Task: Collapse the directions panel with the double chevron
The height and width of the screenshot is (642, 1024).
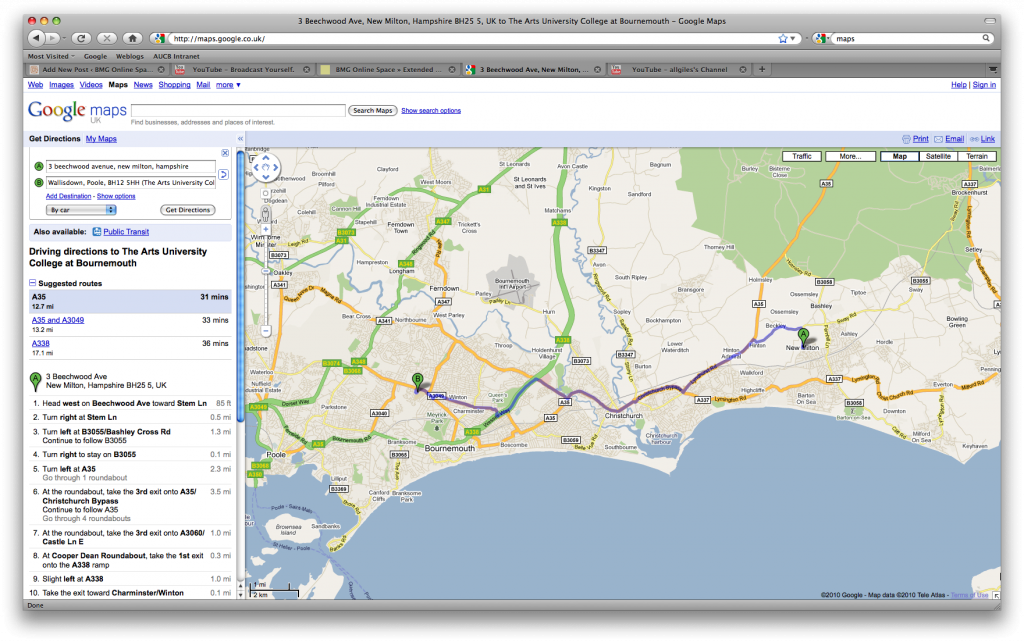Action: tap(240, 137)
